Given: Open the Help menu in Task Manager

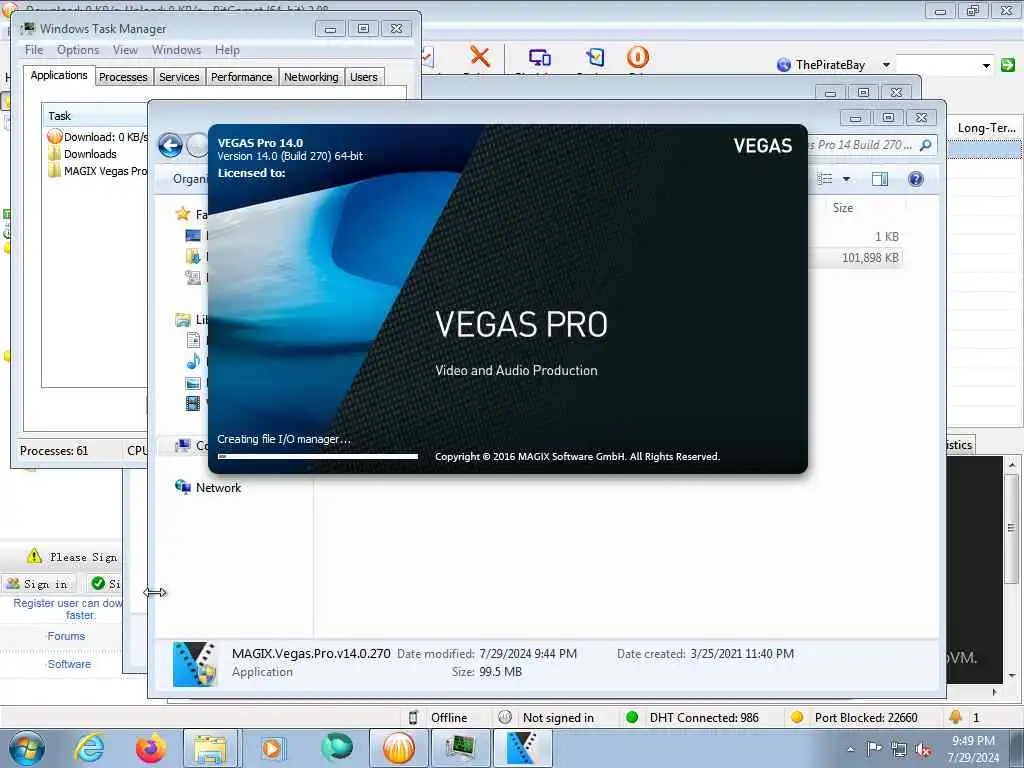Looking at the screenshot, I should coord(227,50).
